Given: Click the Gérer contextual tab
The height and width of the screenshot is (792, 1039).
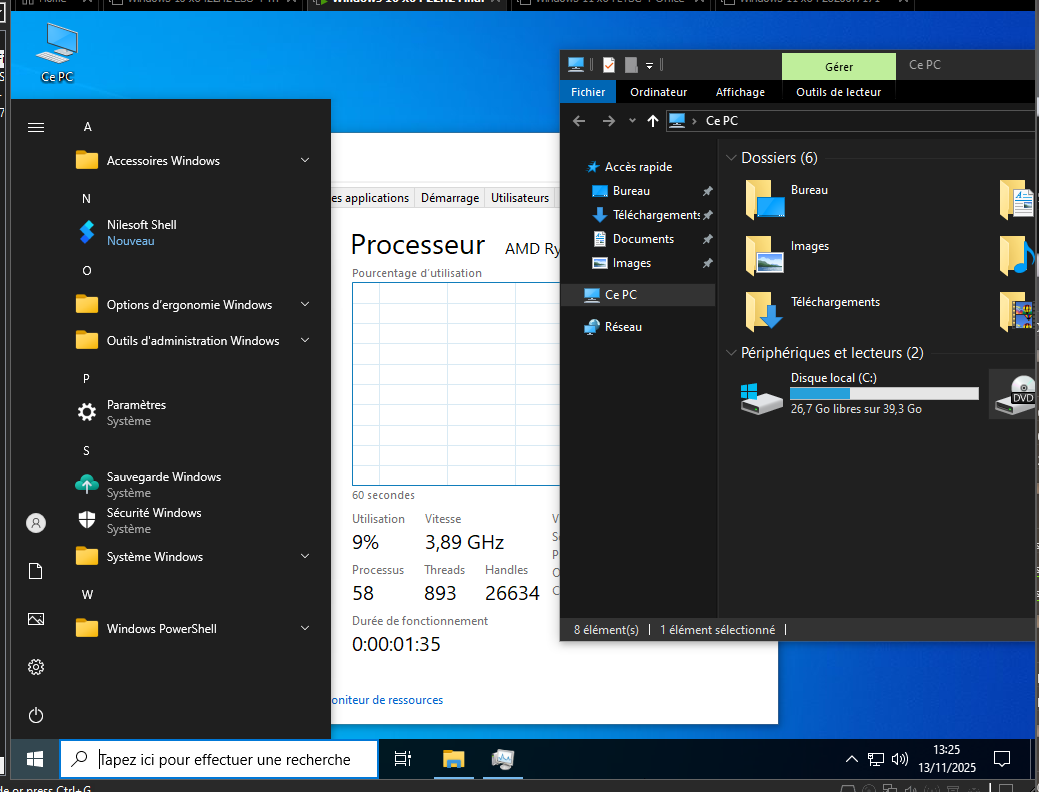Looking at the screenshot, I should pyautogui.click(x=839, y=67).
